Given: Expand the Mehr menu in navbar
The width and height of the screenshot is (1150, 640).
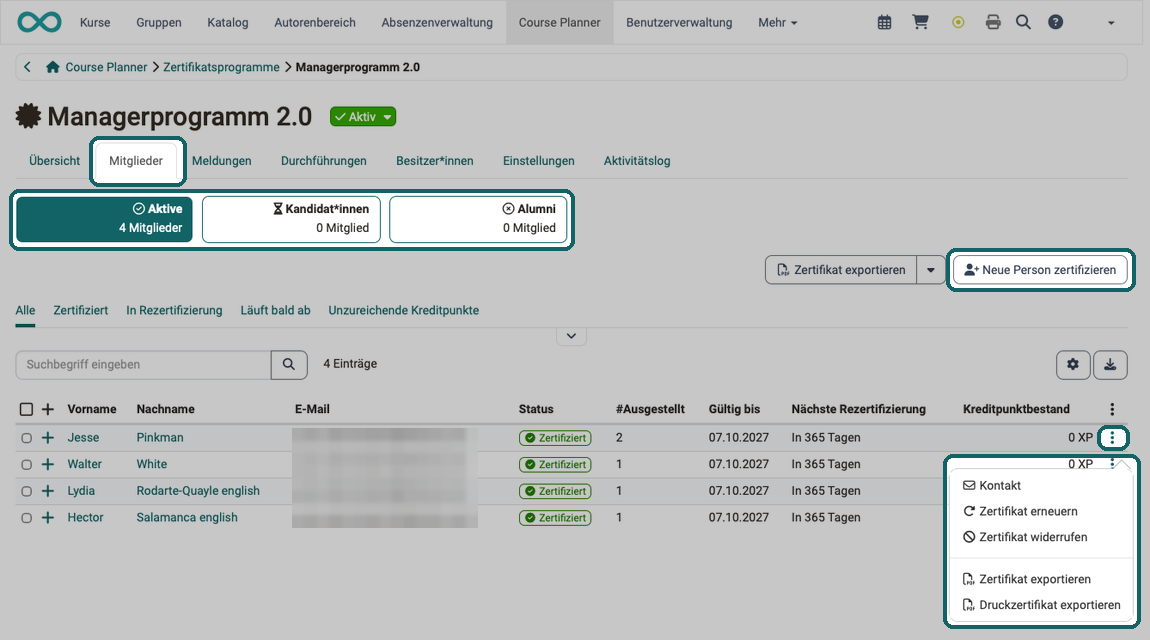Looking at the screenshot, I should [x=777, y=23].
